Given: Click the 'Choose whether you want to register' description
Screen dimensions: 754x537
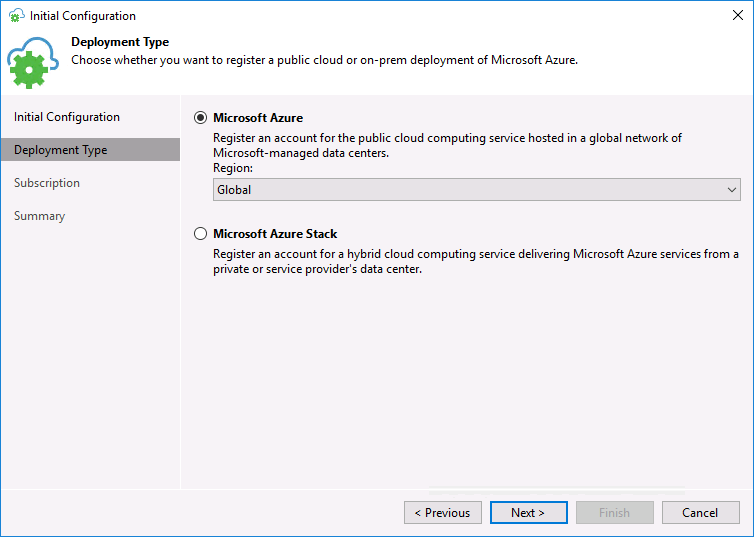Looking at the screenshot, I should (x=325, y=60).
